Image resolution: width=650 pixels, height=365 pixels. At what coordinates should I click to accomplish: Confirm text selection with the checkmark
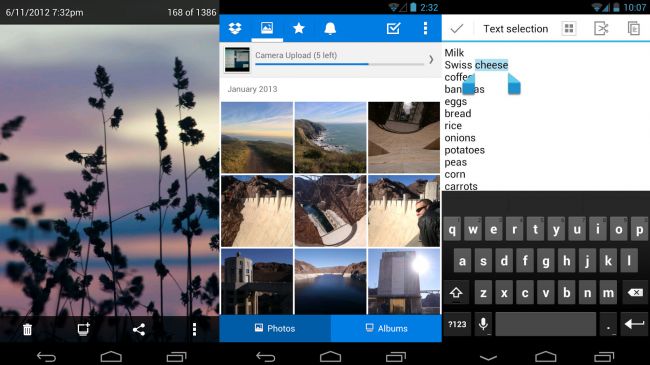pos(457,29)
